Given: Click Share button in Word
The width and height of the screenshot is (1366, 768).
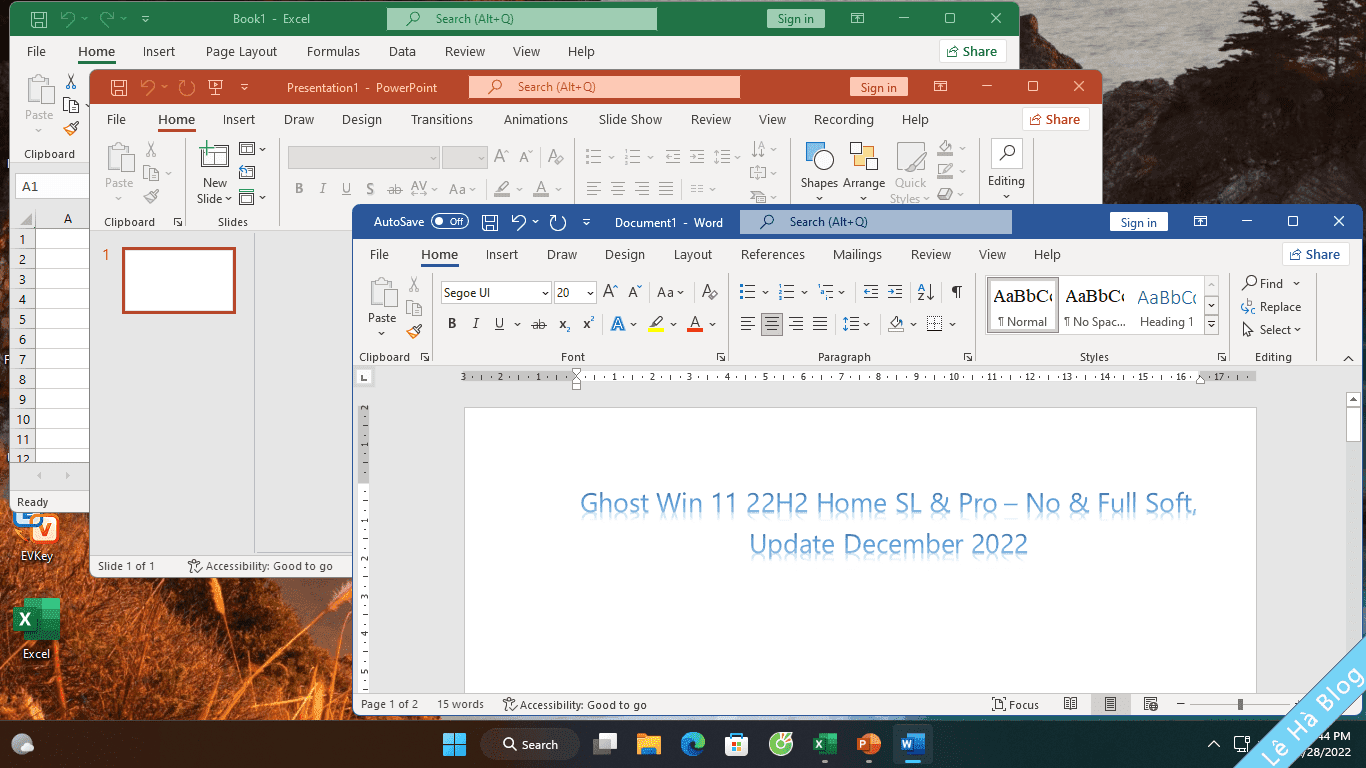Looking at the screenshot, I should click(x=1315, y=254).
